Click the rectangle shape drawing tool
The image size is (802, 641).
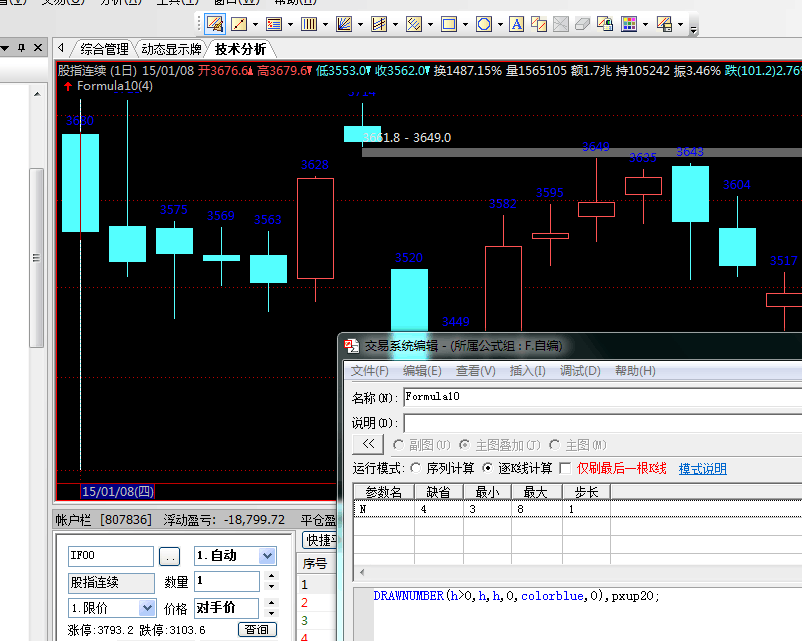[449, 24]
